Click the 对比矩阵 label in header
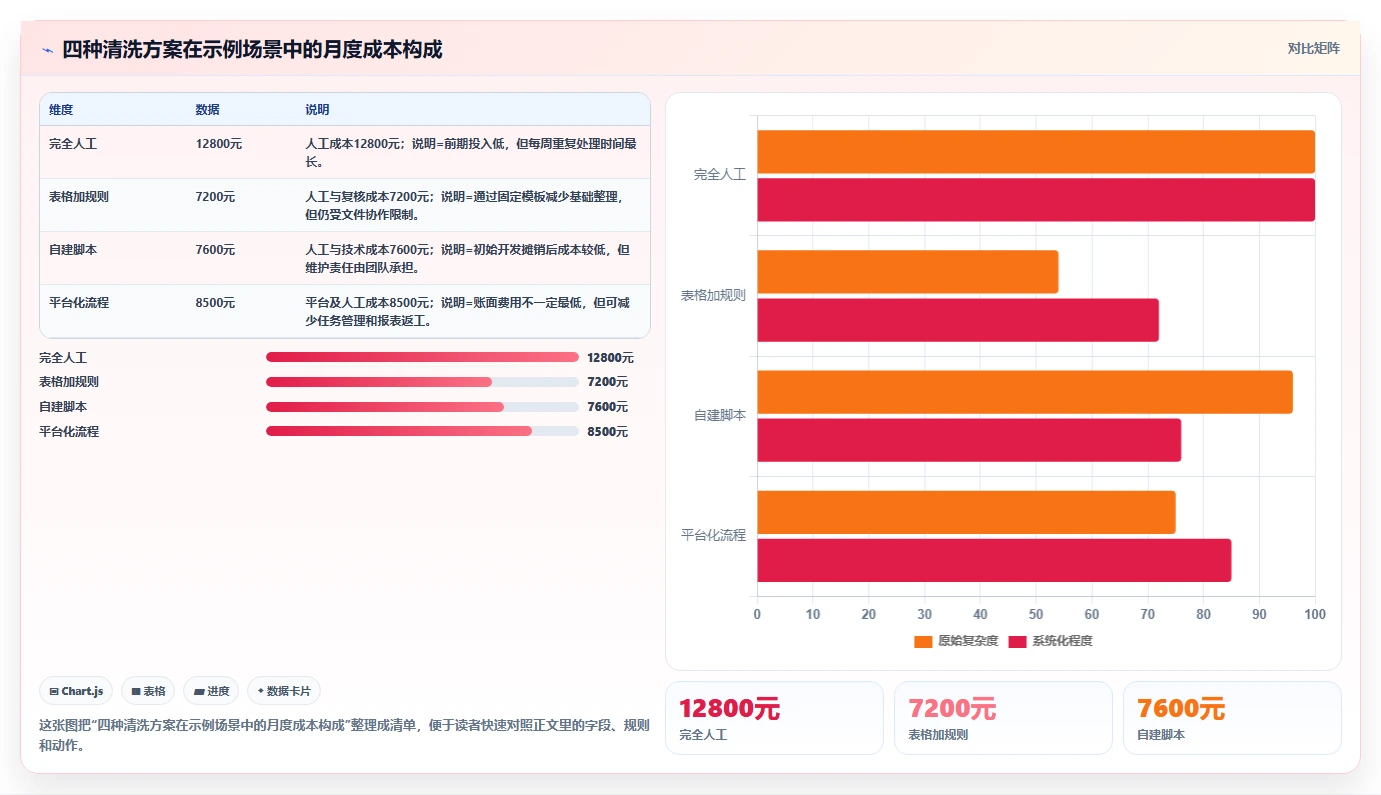 coord(1313,48)
